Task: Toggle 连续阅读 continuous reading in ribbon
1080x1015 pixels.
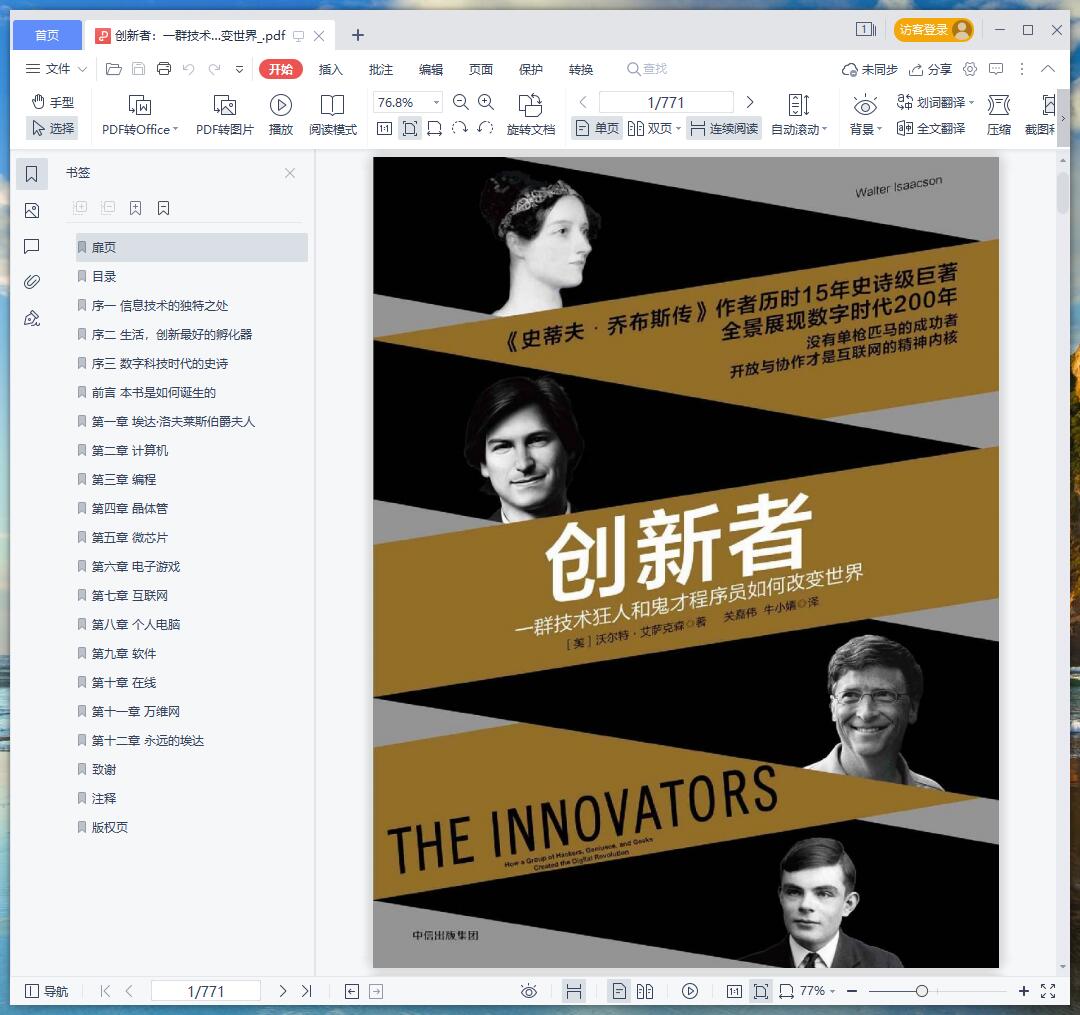Action: coord(724,128)
